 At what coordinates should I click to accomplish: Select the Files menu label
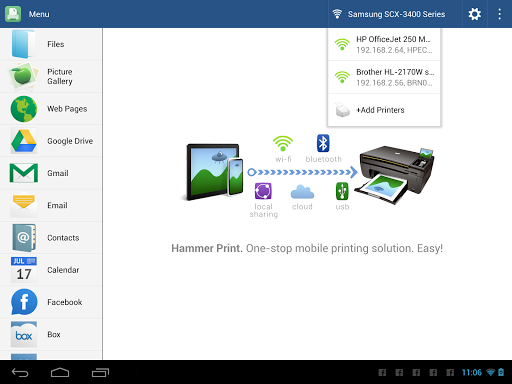coord(56,44)
